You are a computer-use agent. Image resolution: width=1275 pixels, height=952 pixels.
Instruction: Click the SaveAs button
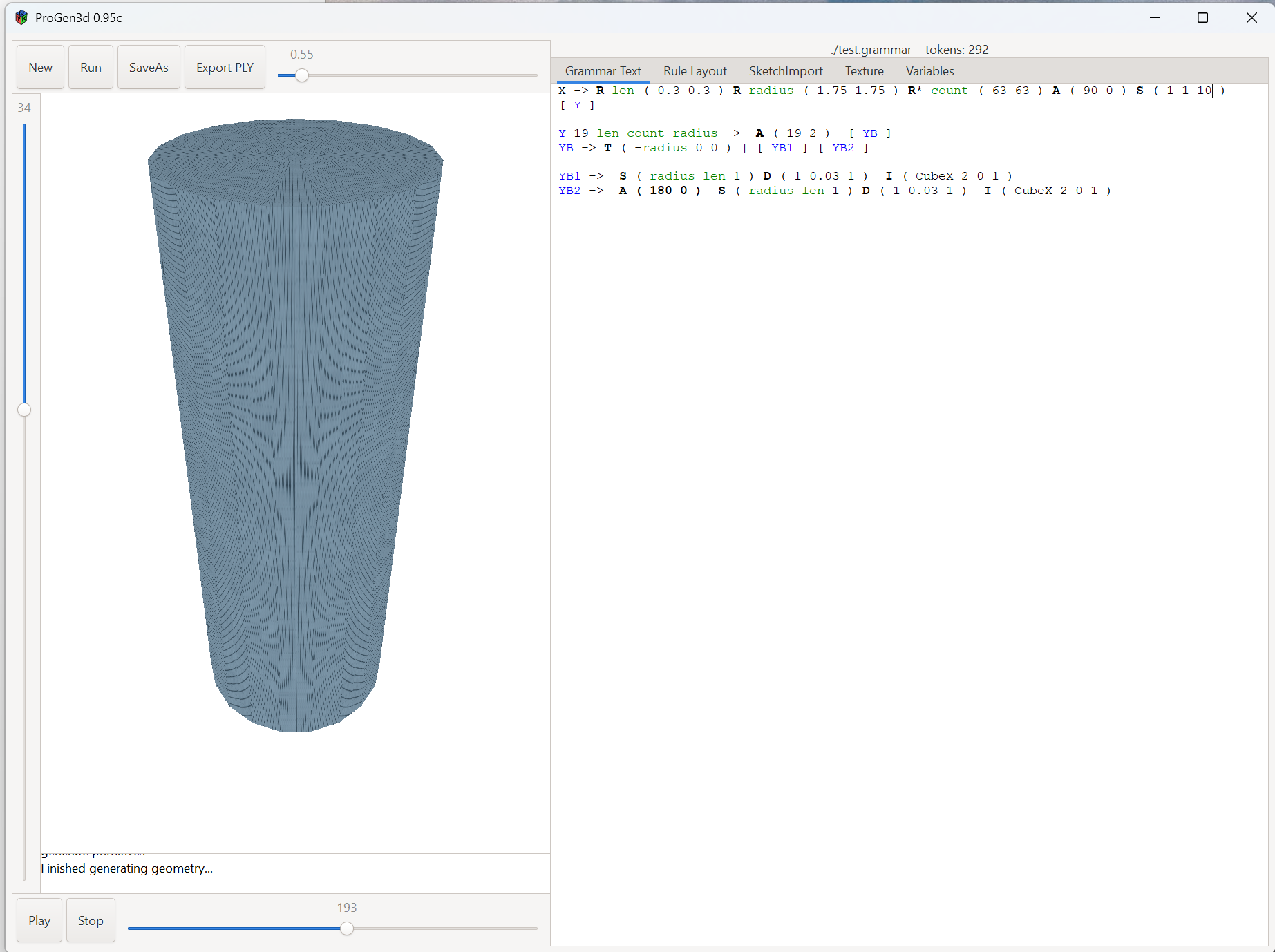pyautogui.click(x=149, y=68)
